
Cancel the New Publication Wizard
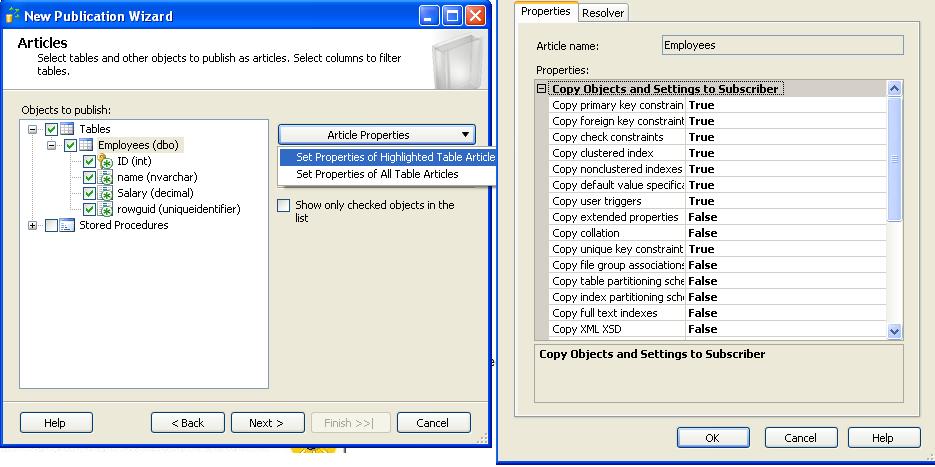pos(434,423)
